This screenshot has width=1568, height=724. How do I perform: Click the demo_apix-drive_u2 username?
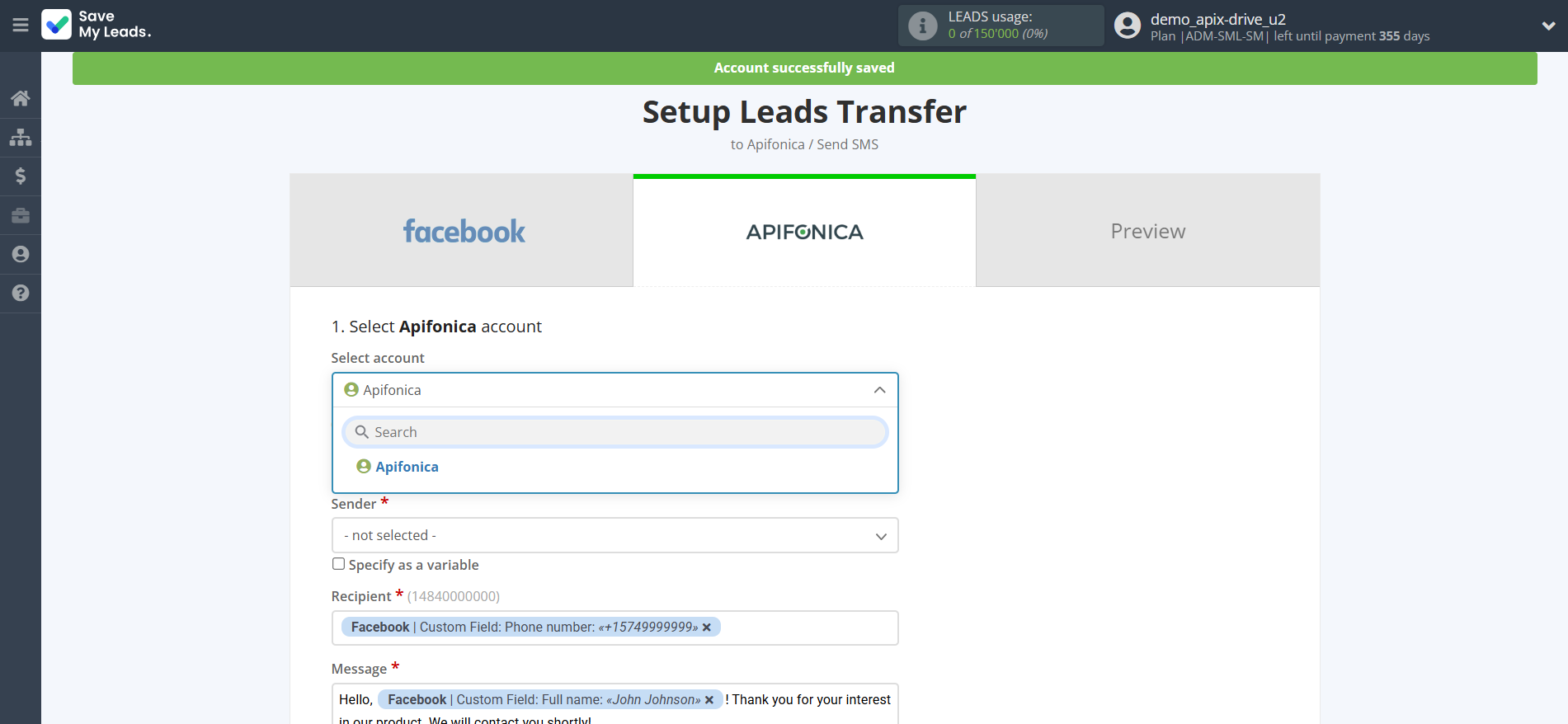click(1217, 19)
